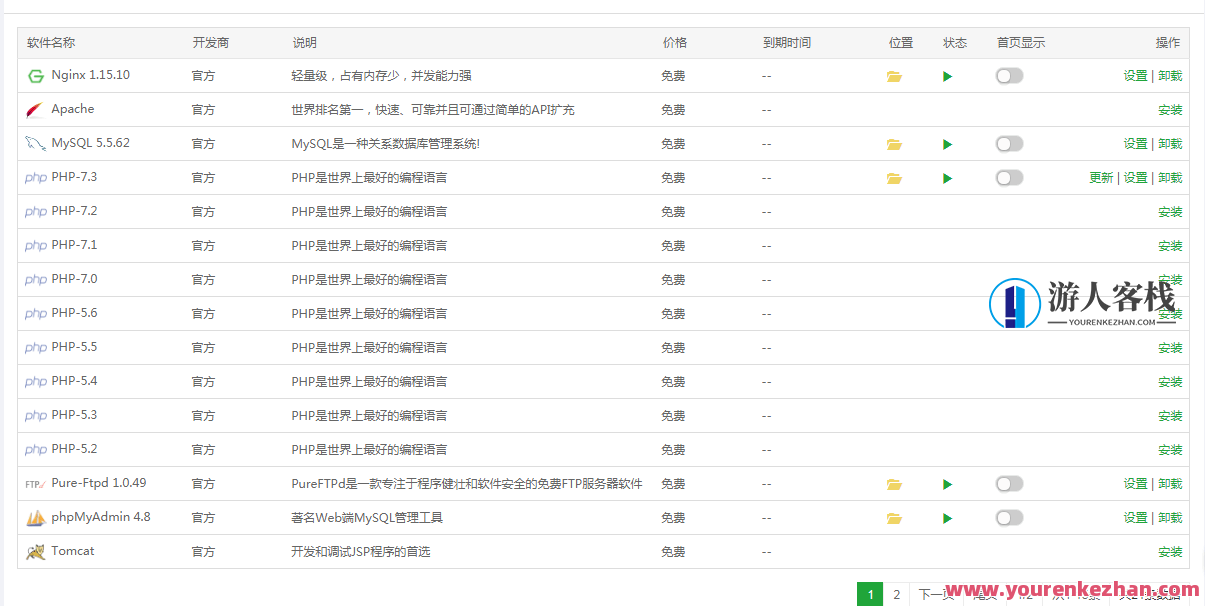Click the Apache feather icon

click(36, 110)
